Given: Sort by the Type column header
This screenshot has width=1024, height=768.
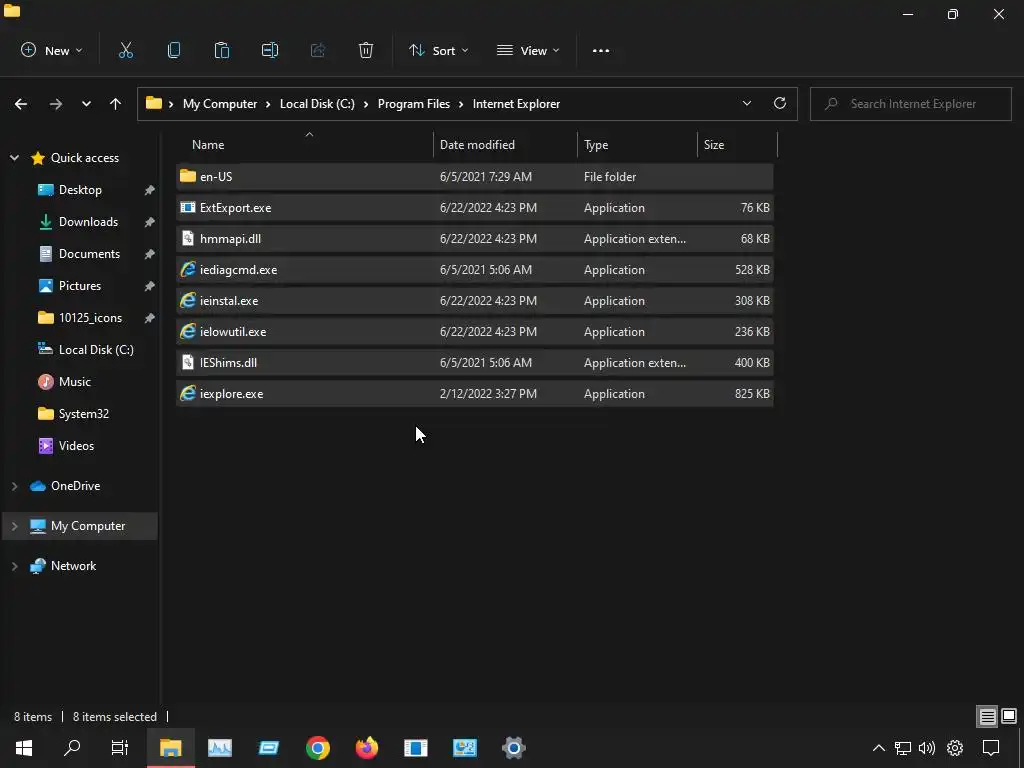Looking at the screenshot, I should coord(637,144).
